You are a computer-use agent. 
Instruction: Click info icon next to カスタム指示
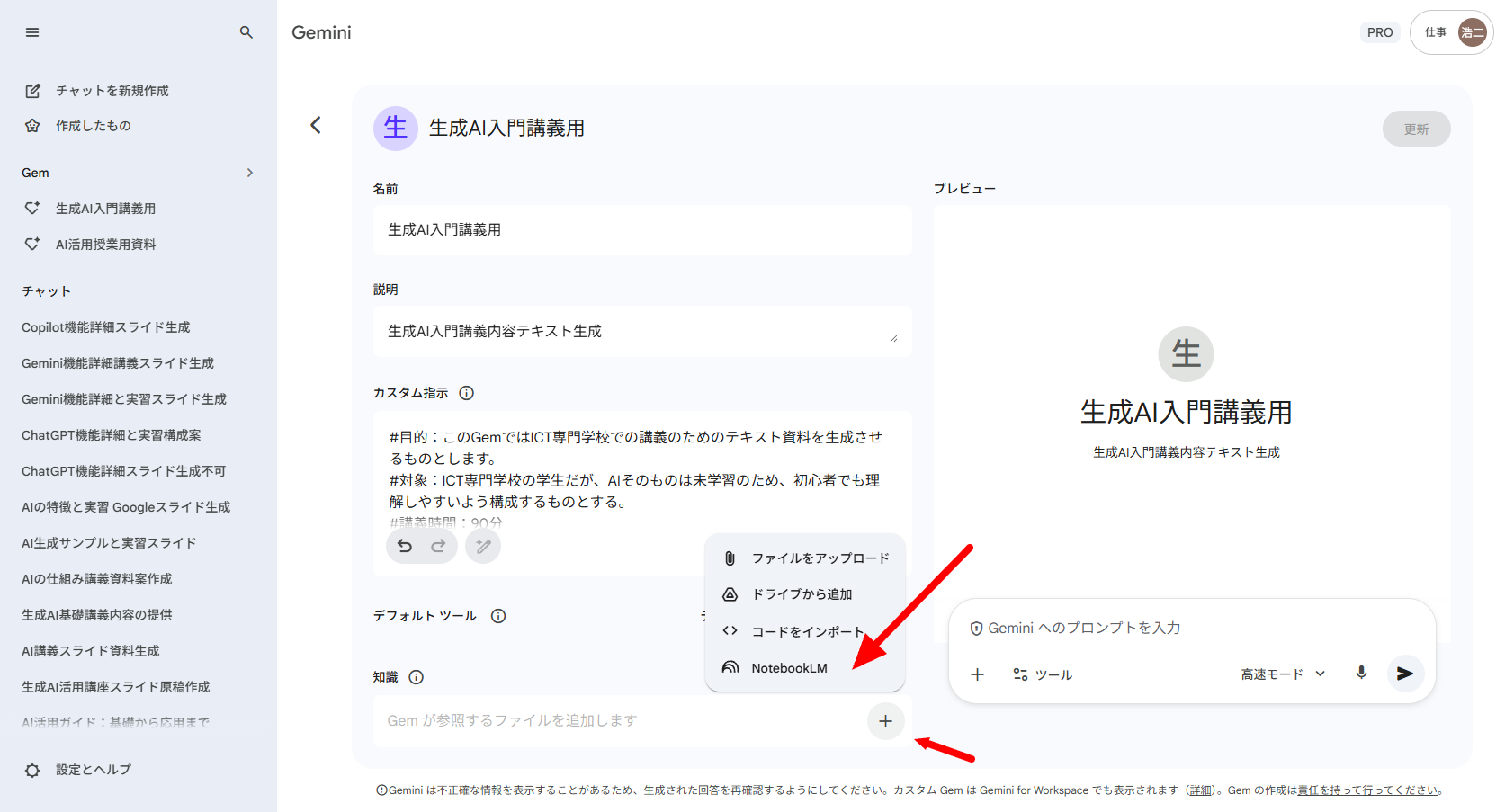[466, 393]
